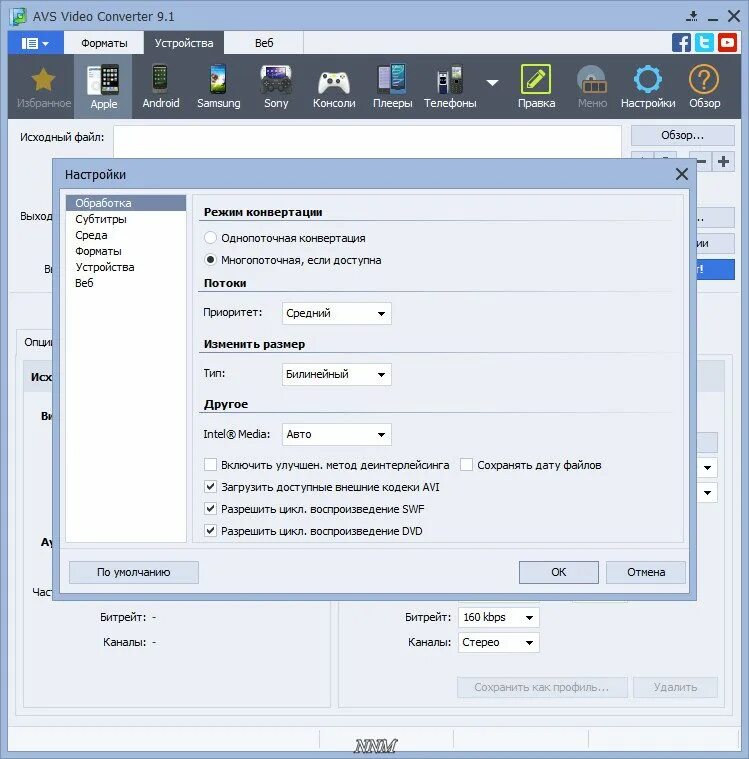Click the Исходный файл input field
This screenshot has width=749, height=759.
(x=367, y=141)
